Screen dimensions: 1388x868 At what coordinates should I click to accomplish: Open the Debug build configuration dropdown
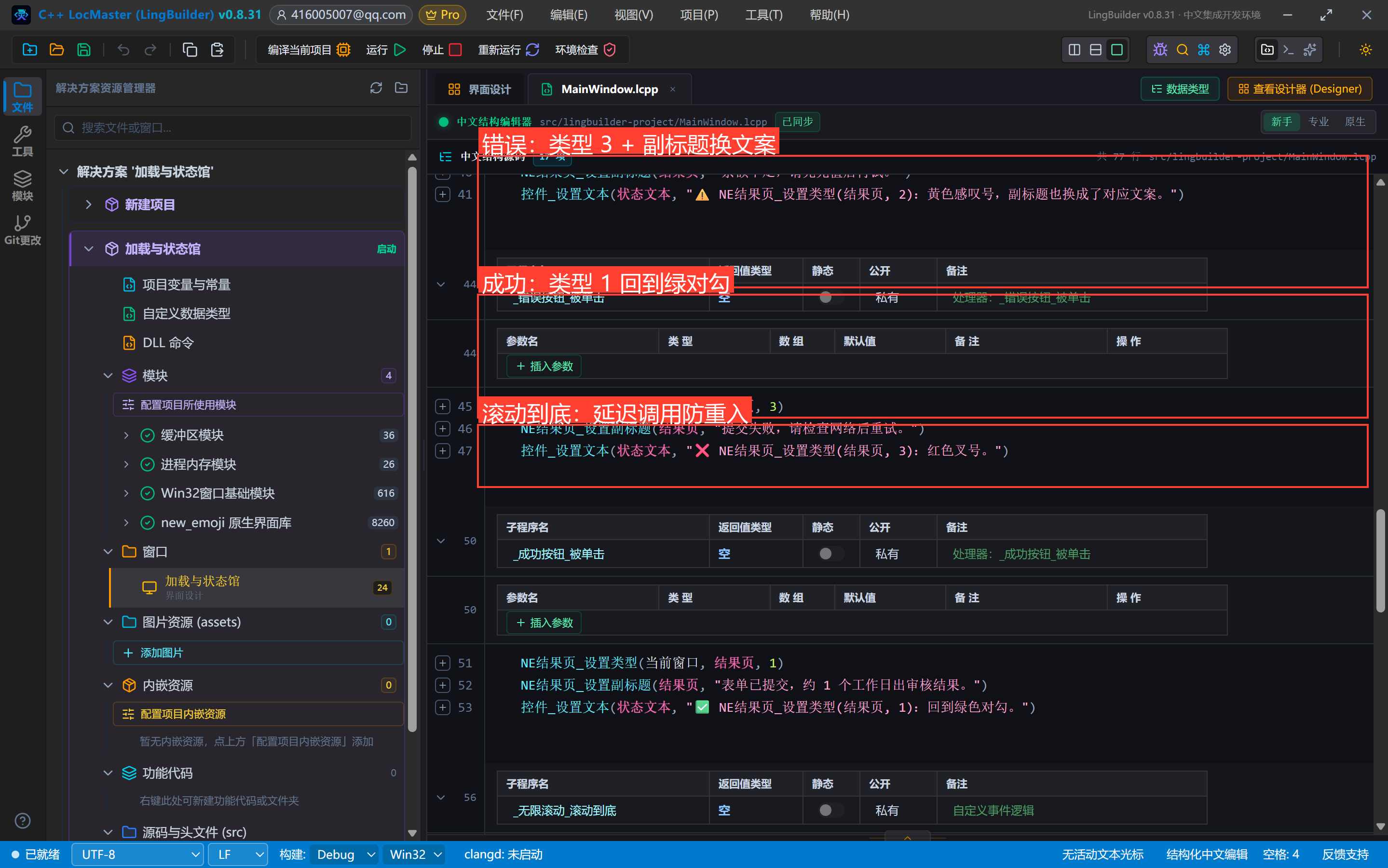click(x=344, y=854)
